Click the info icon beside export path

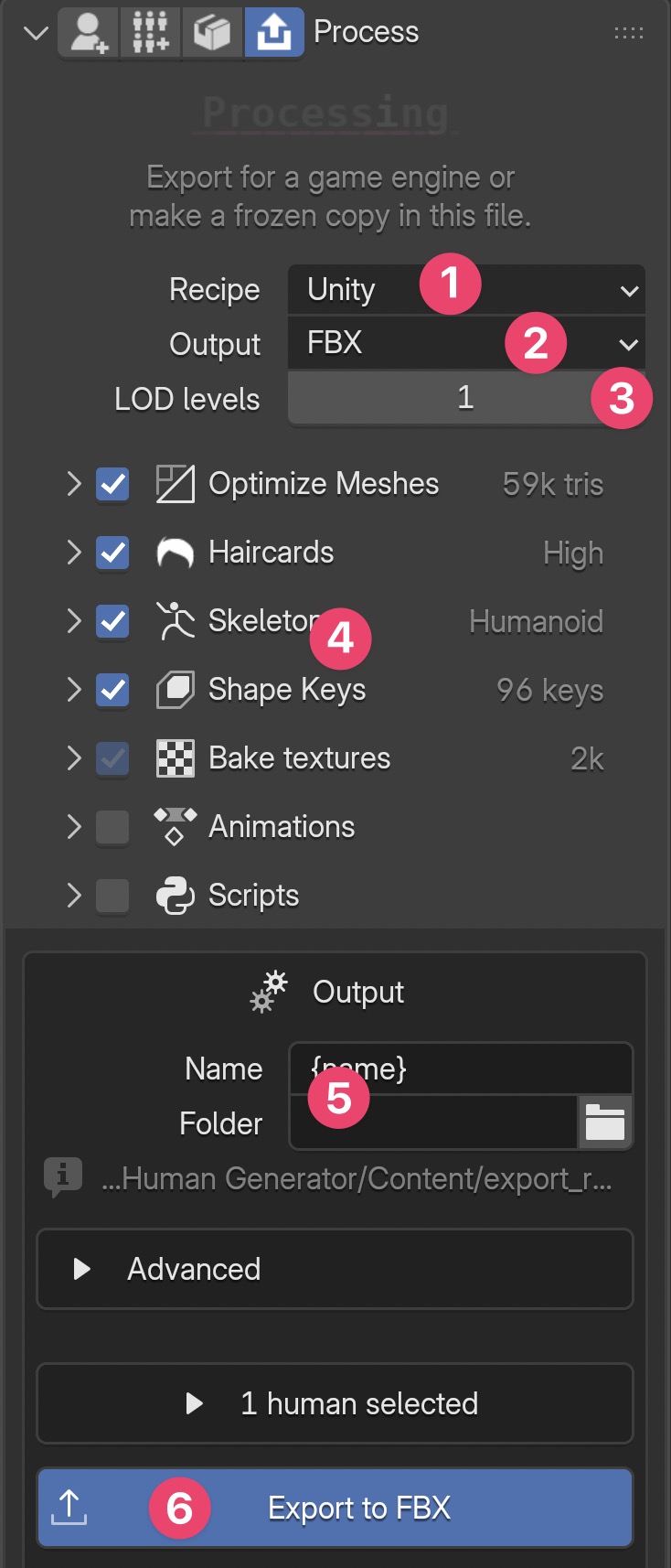pyautogui.click(x=62, y=1176)
